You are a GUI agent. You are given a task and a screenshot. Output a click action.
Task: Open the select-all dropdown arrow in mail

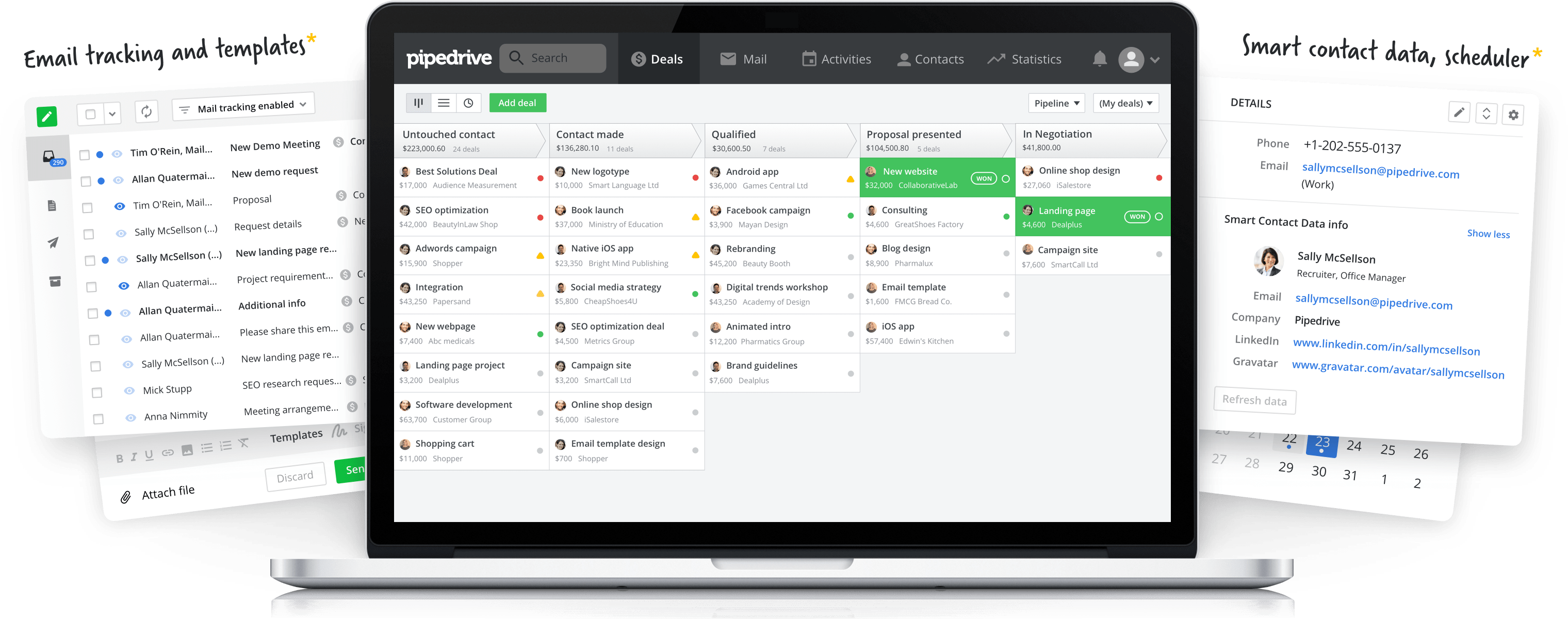click(x=112, y=113)
